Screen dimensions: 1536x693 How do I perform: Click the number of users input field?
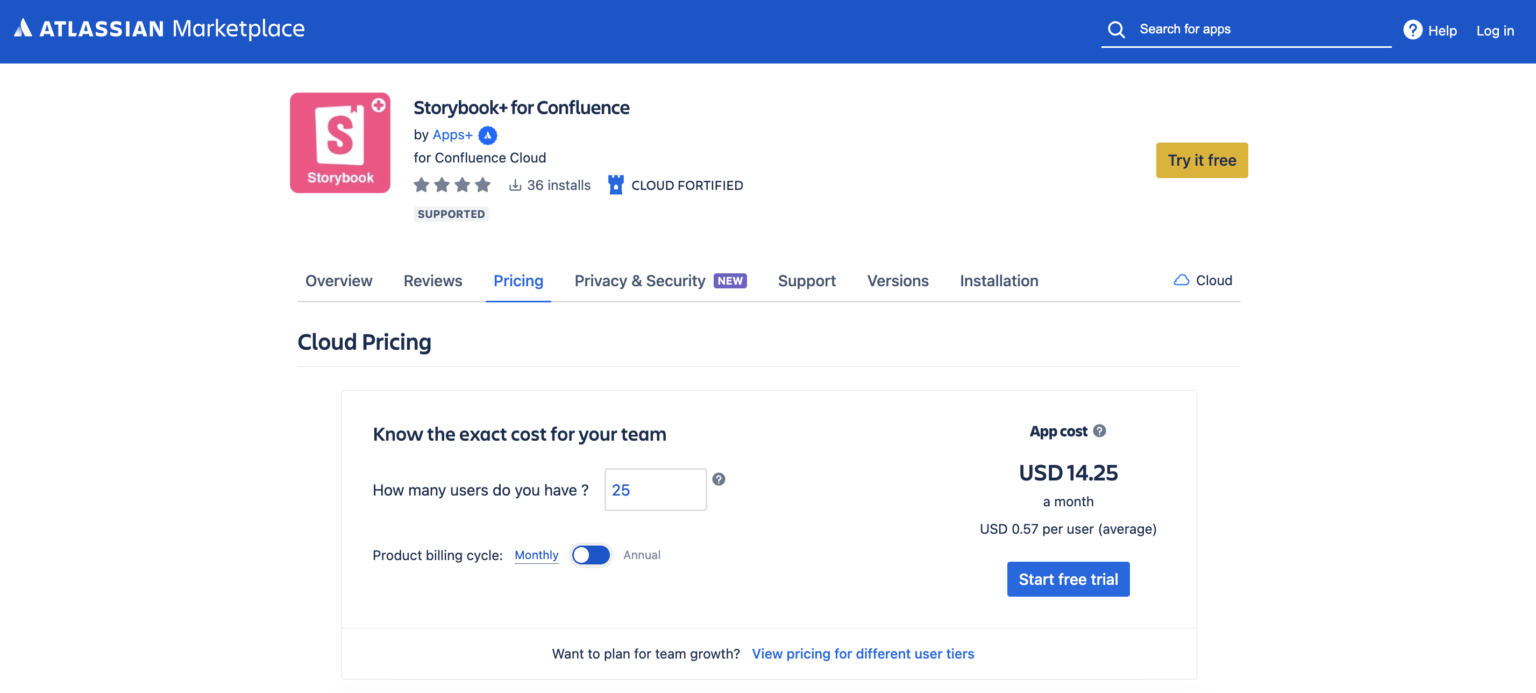pyautogui.click(x=656, y=490)
